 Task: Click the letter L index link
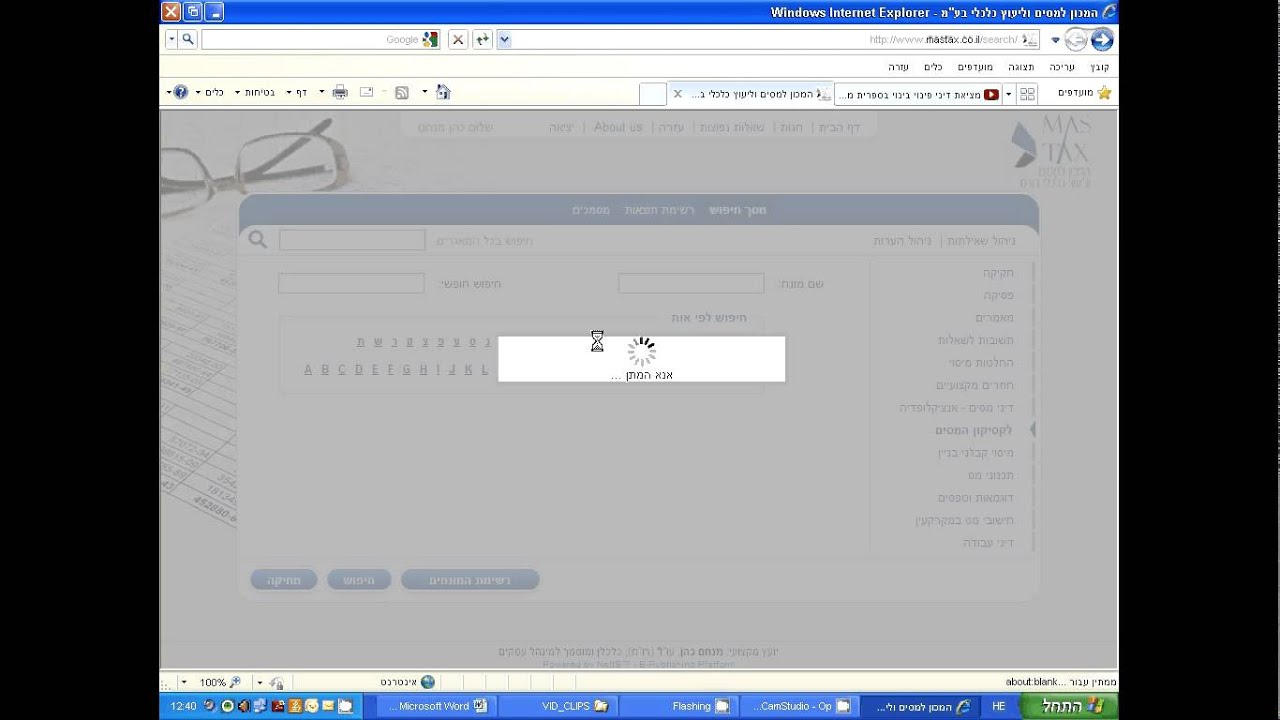(485, 369)
